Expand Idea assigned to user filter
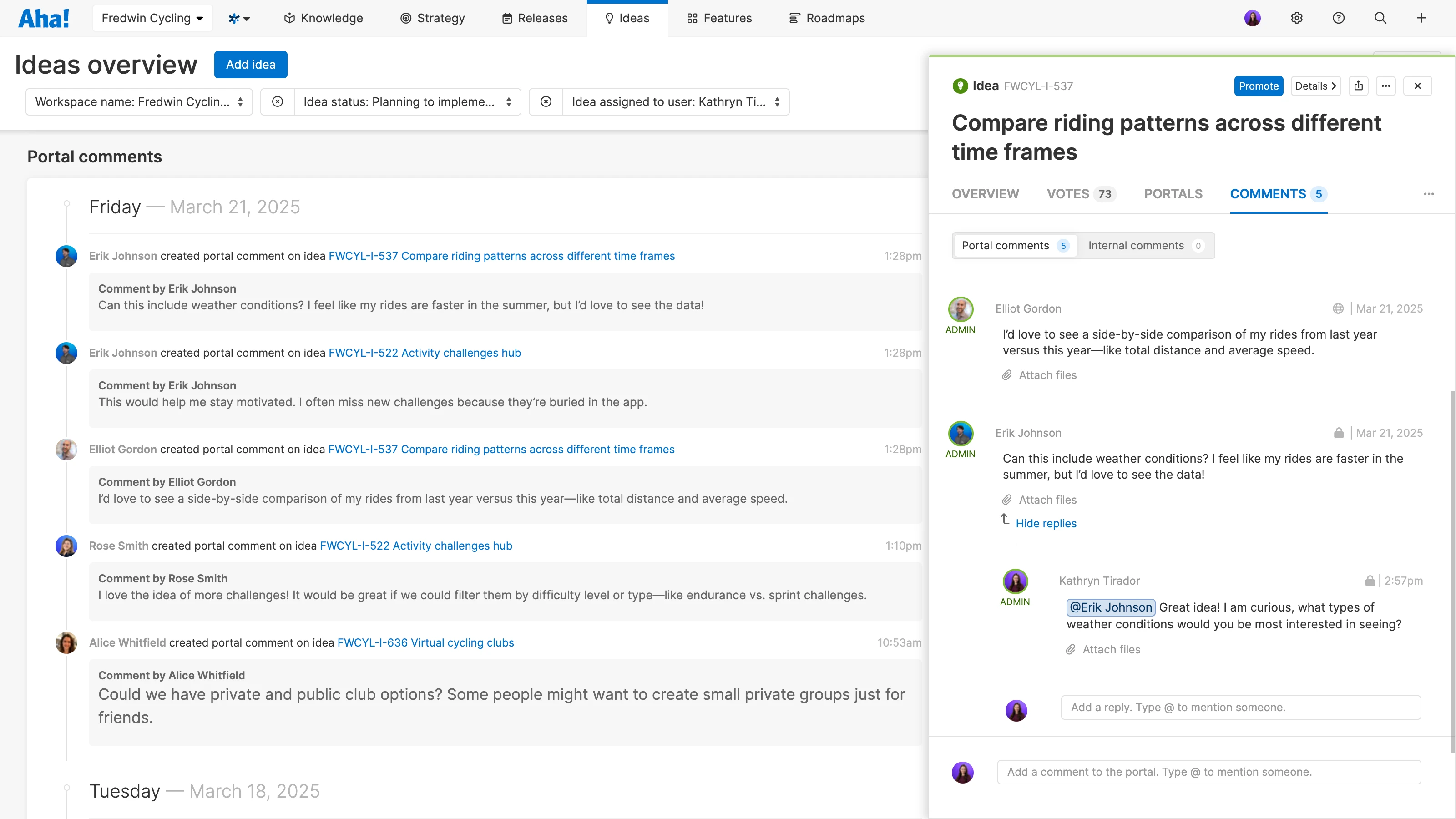This screenshot has width=1456, height=819. coord(675,102)
